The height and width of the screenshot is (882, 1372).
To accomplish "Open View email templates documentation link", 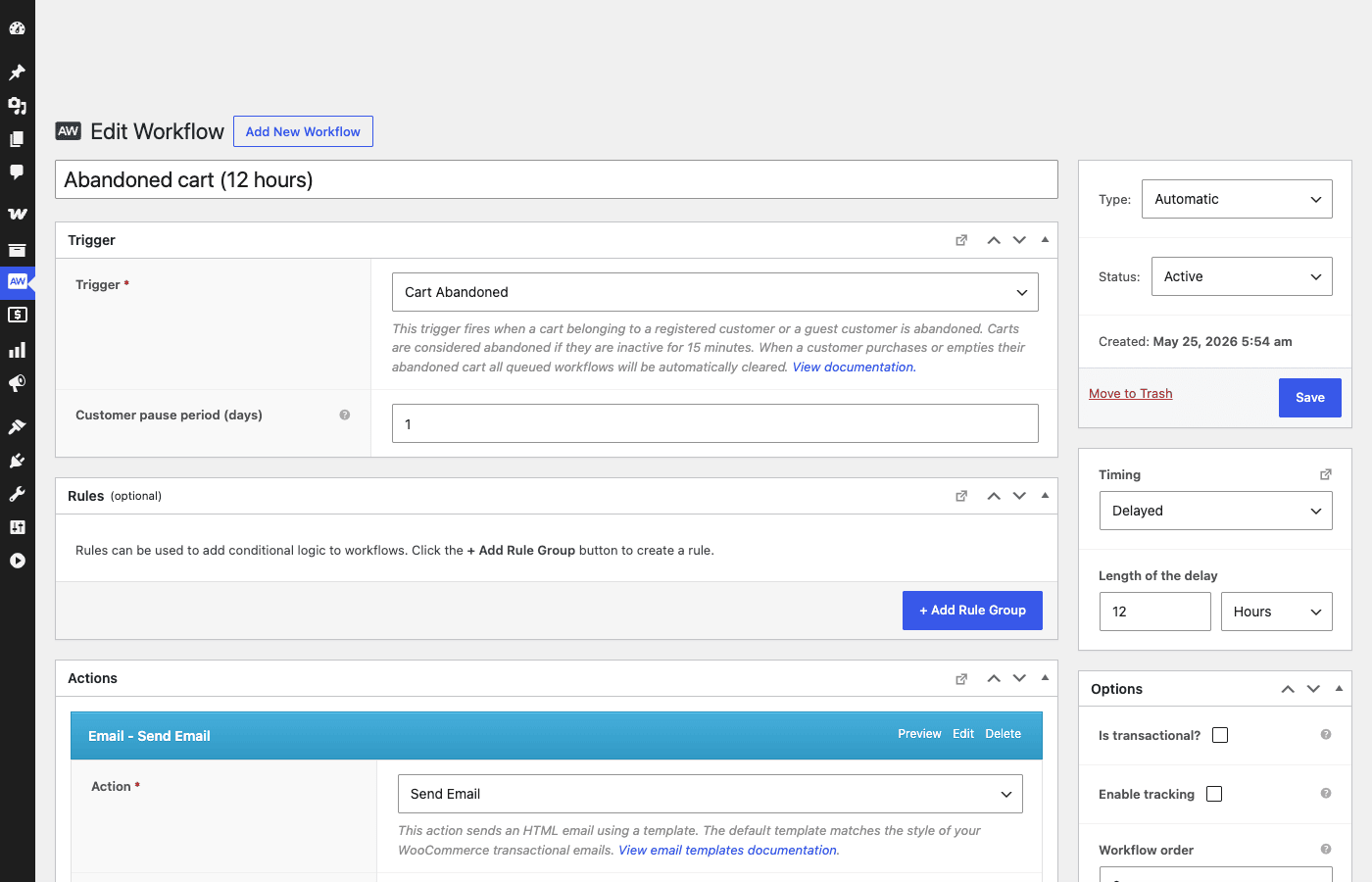I will pyautogui.click(x=728, y=850).
